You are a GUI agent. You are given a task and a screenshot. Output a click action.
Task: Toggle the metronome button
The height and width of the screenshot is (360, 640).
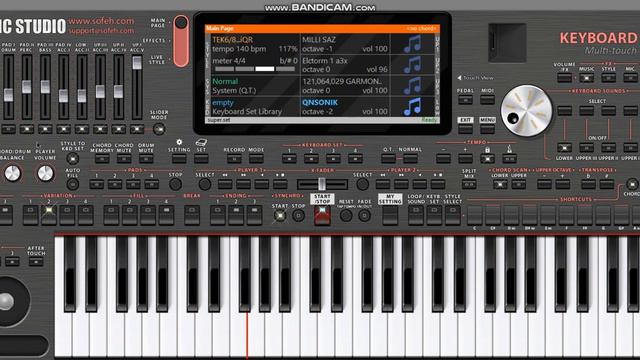(509, 159)
